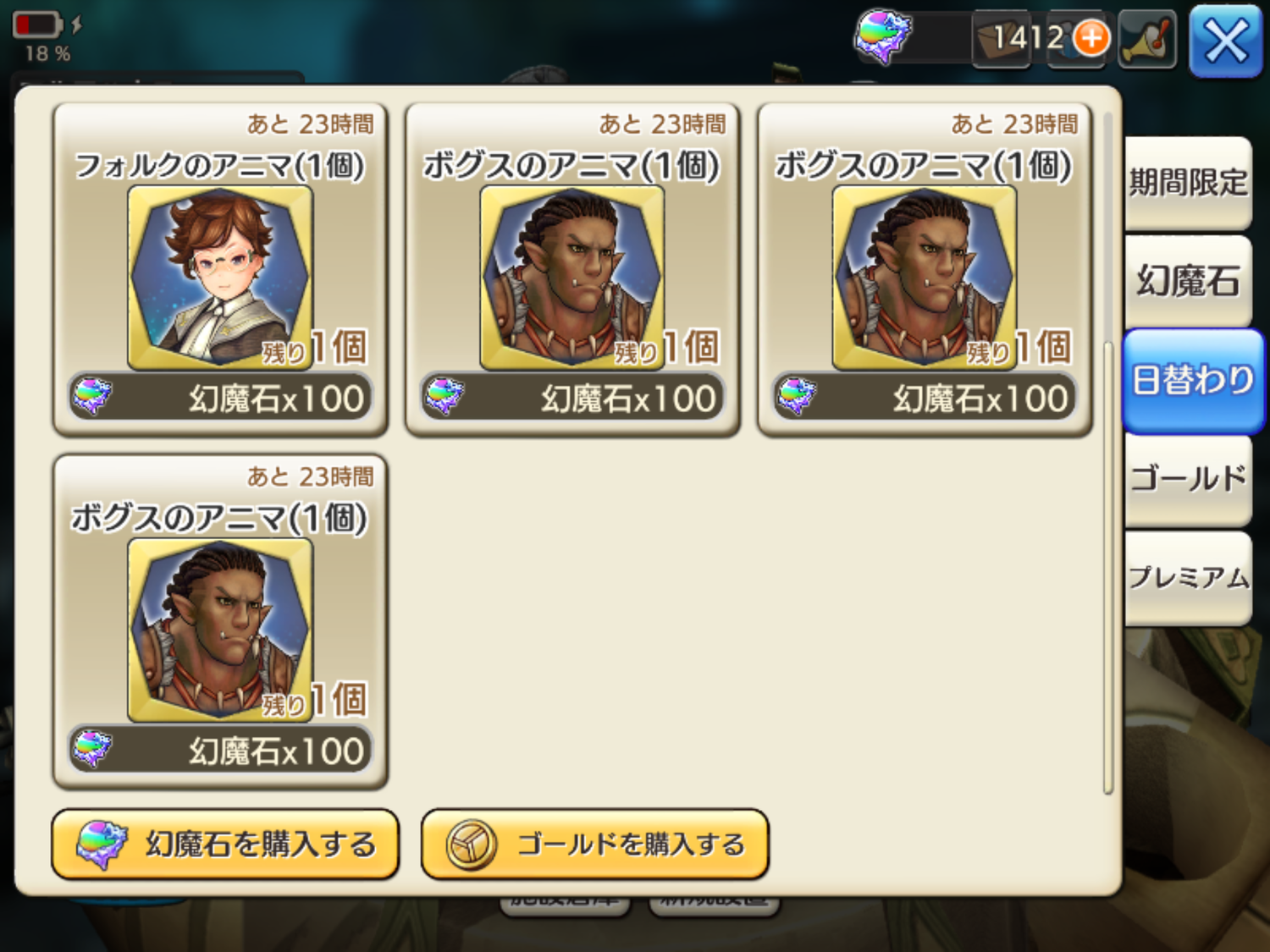This screenshot has width=1270, height=952.
Task: Tap the rainbow gem icon in top bar
Action: [x=882, y=37]
